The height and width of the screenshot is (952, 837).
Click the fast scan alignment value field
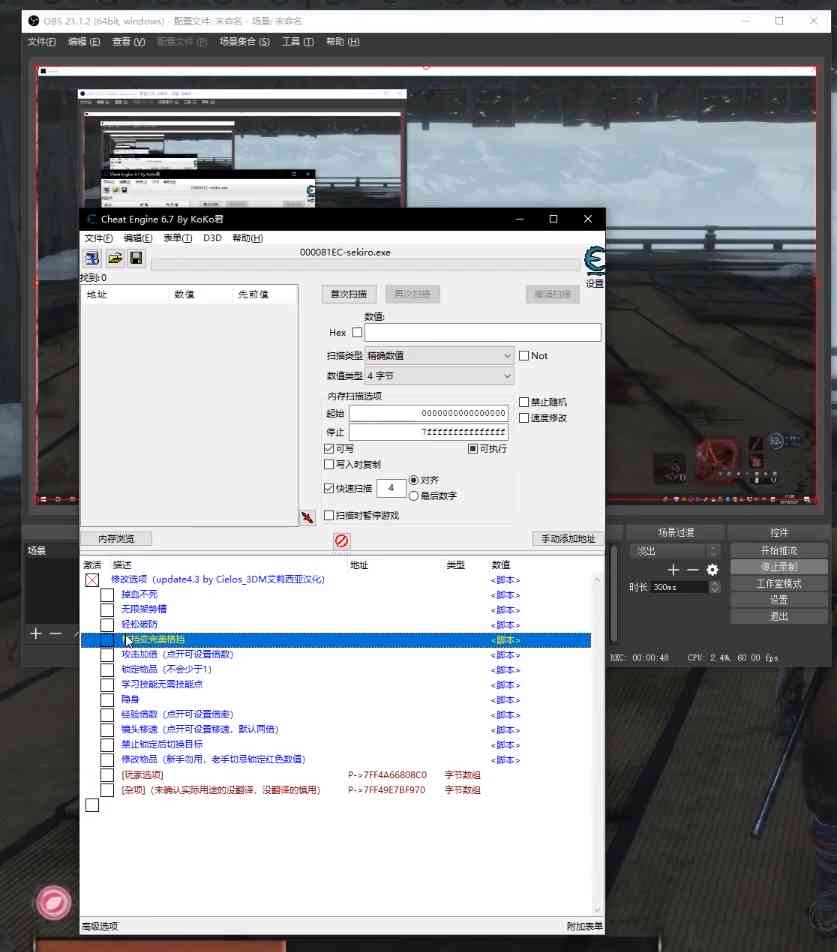pyautogui.click(x=391, y=488)
